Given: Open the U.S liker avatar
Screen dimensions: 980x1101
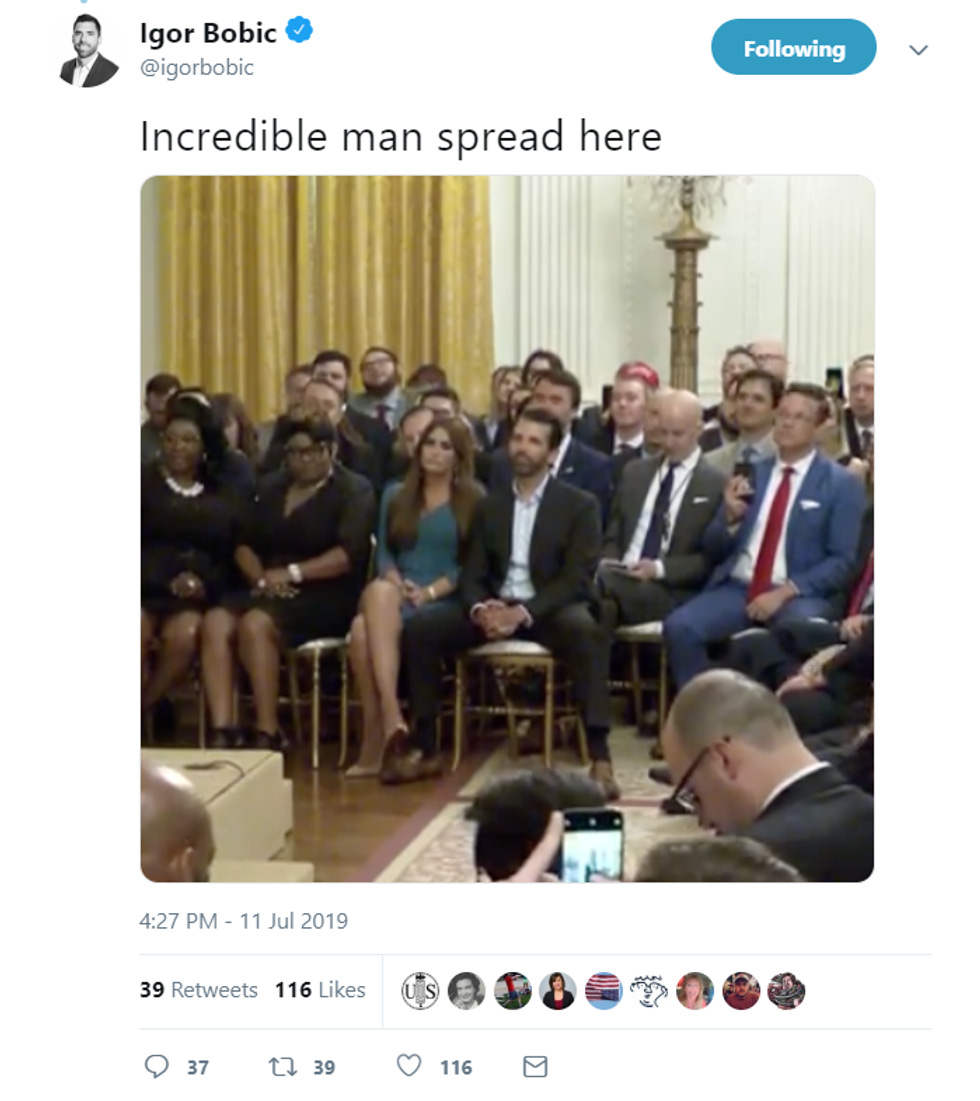Looking at the screenshot, I should pyautogui.click(x=420, y=991).
